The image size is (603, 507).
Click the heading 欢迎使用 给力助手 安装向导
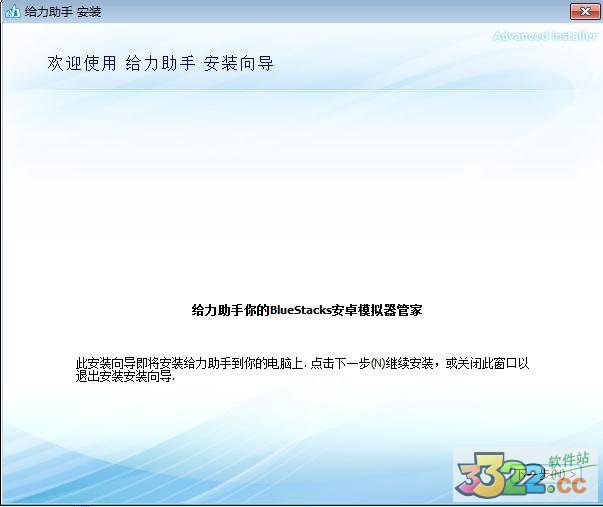160,63
